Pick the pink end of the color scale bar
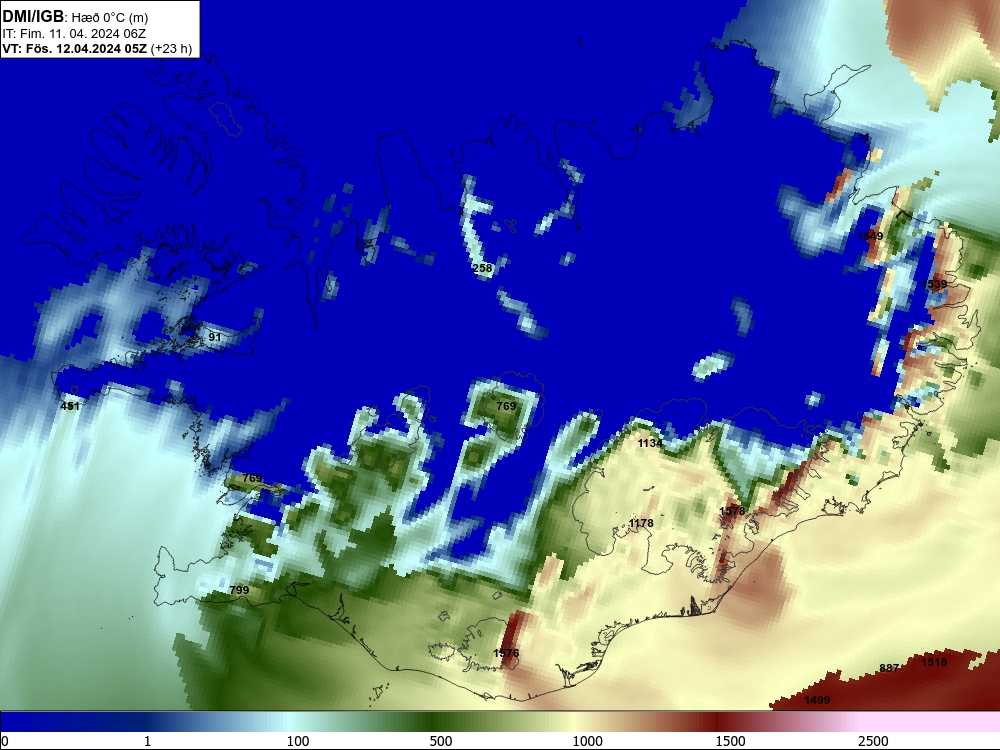This screenshot has width=1000, height=750. pos(931,721)
